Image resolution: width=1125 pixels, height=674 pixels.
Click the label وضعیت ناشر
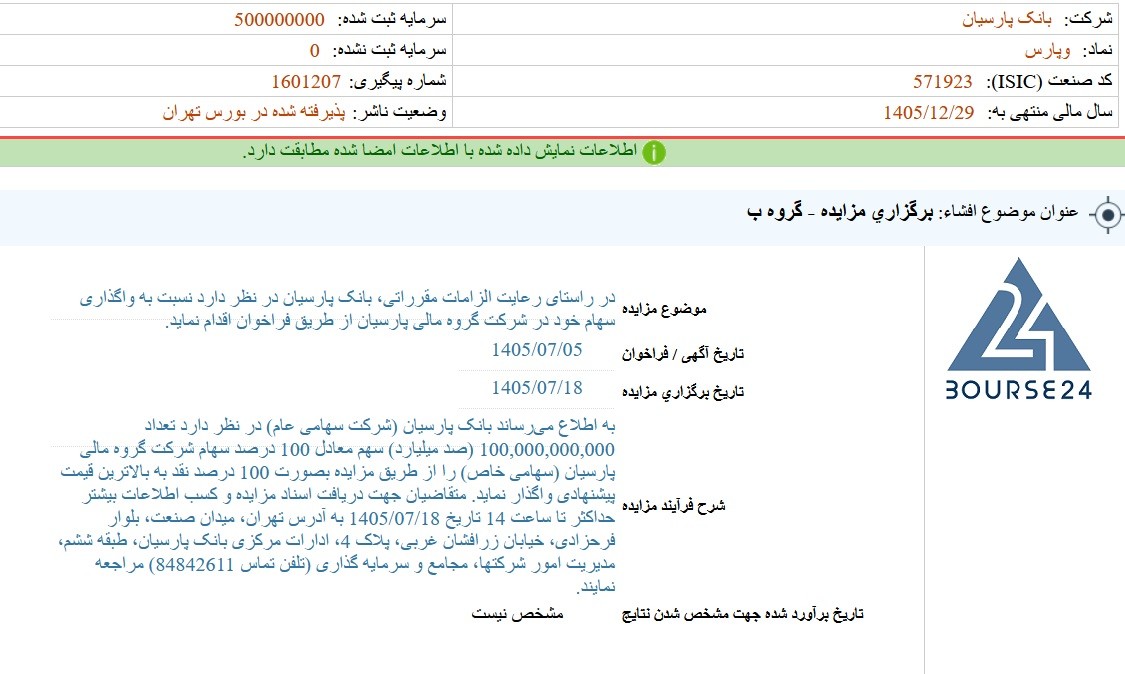tap(400, 113)
